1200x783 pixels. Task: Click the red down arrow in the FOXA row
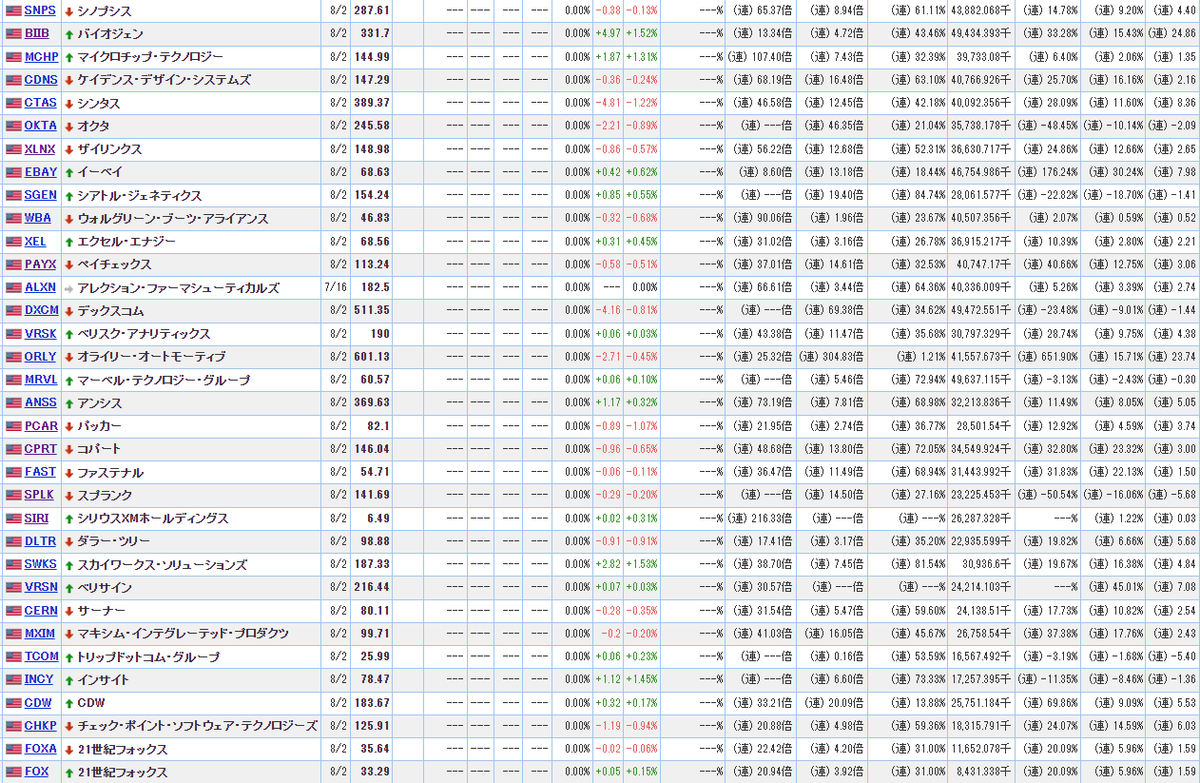69,750
